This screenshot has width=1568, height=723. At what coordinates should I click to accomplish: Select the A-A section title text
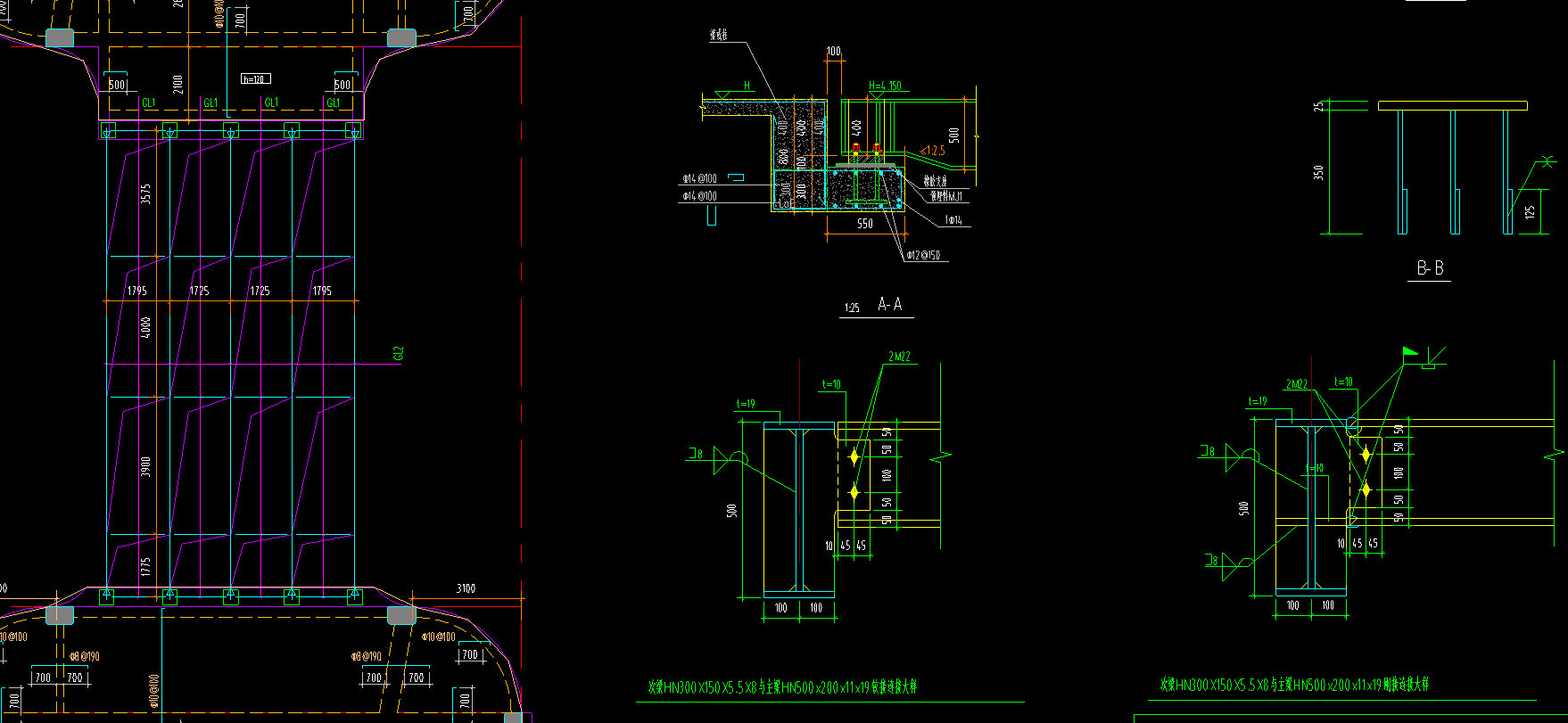890,305
